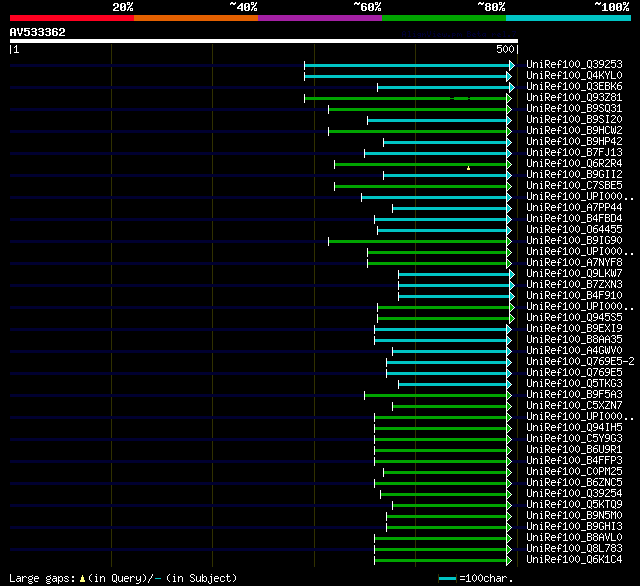640x586 pixels.
Task: Click the green alignment bar for UniRef100_Q93Z81
Action: coord(405,98)
